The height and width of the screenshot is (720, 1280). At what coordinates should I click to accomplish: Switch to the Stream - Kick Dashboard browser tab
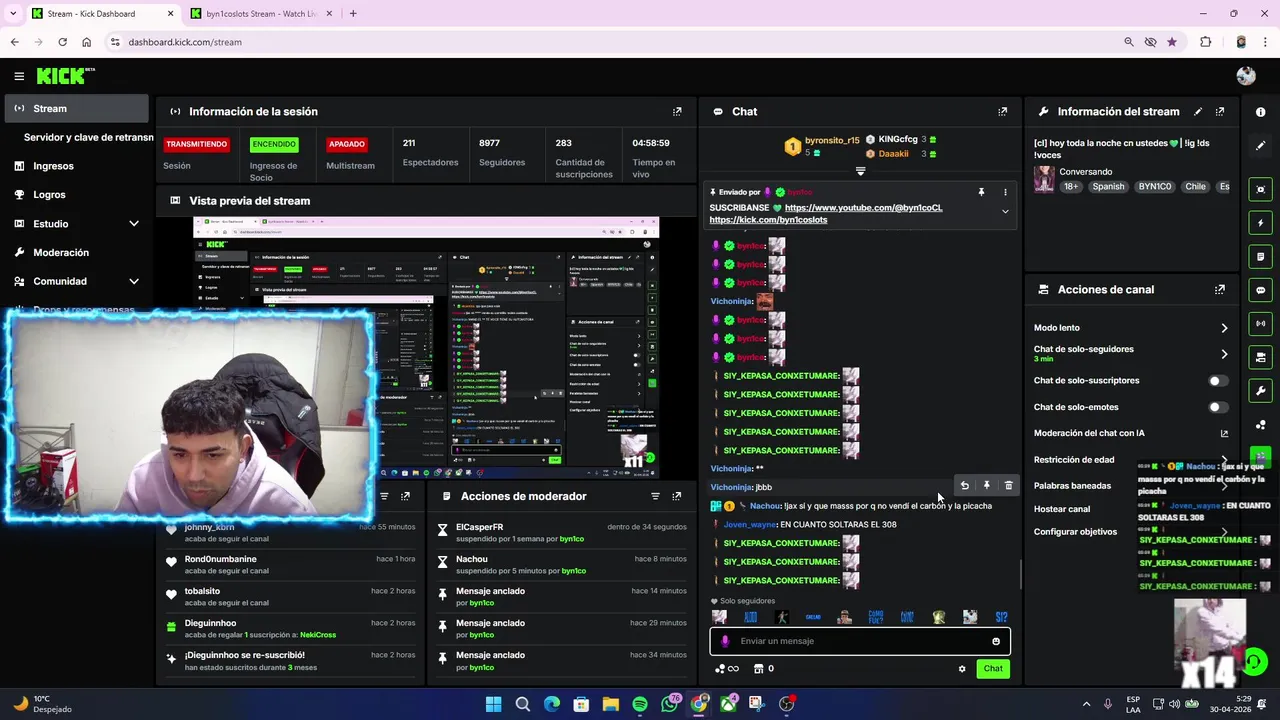[x=101, y=14]
